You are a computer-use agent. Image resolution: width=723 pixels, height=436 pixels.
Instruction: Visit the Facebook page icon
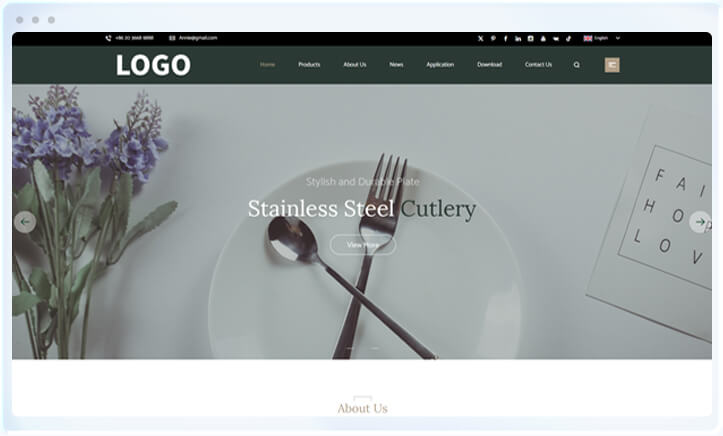[x=505, y=39]
